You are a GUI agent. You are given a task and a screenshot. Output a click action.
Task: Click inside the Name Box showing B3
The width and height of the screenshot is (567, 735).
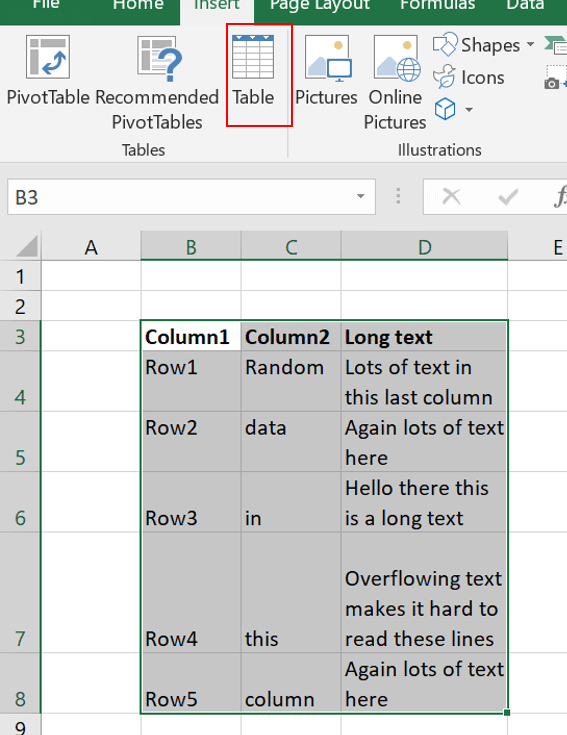coord(183,197)
